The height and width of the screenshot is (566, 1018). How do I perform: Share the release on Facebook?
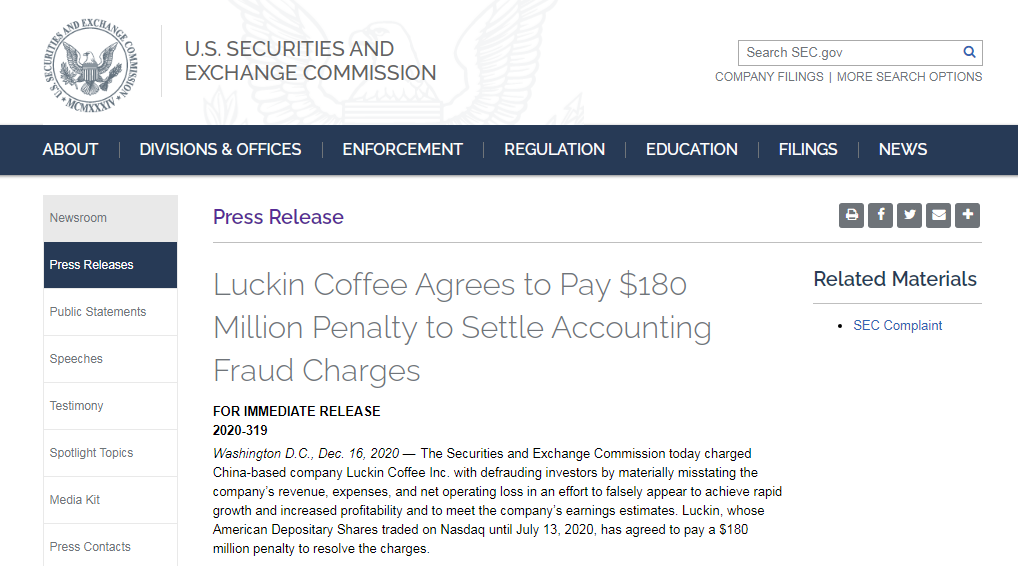coord(880,215)
